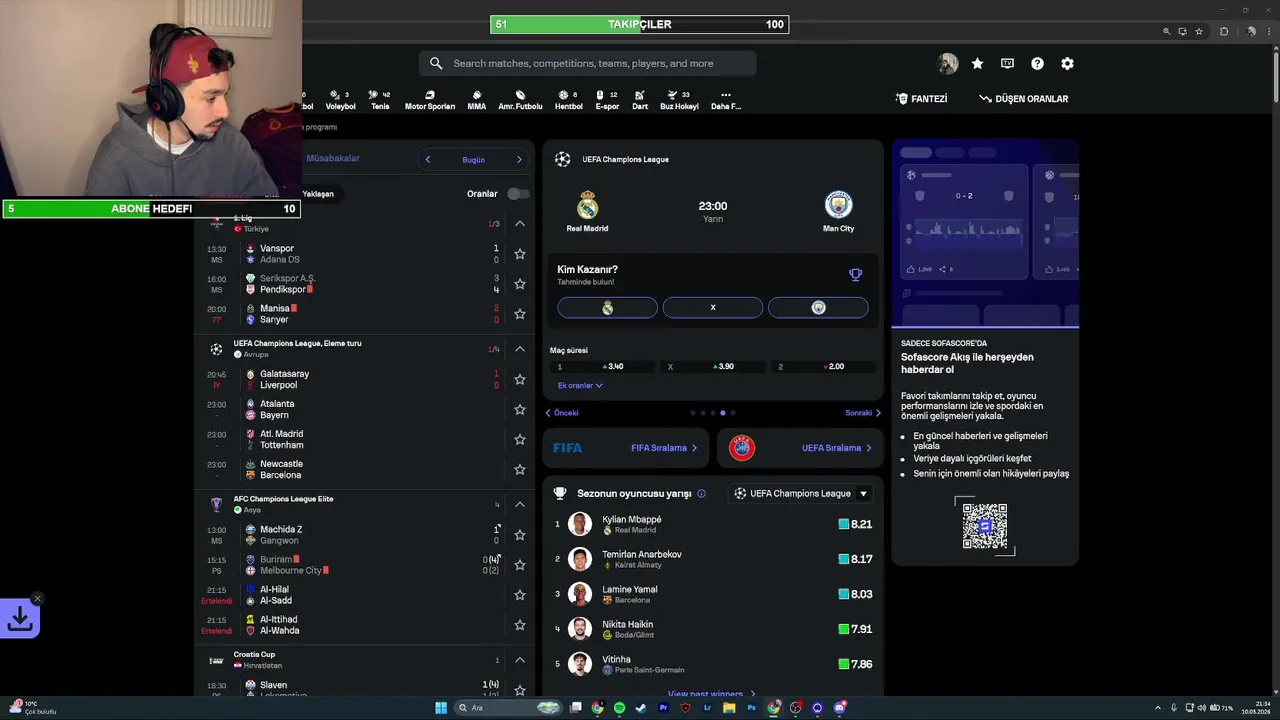Favorite the Manisa vs Sarıyer match
The width and height of the screenshot is (1280, 720).
pos(520,314)
